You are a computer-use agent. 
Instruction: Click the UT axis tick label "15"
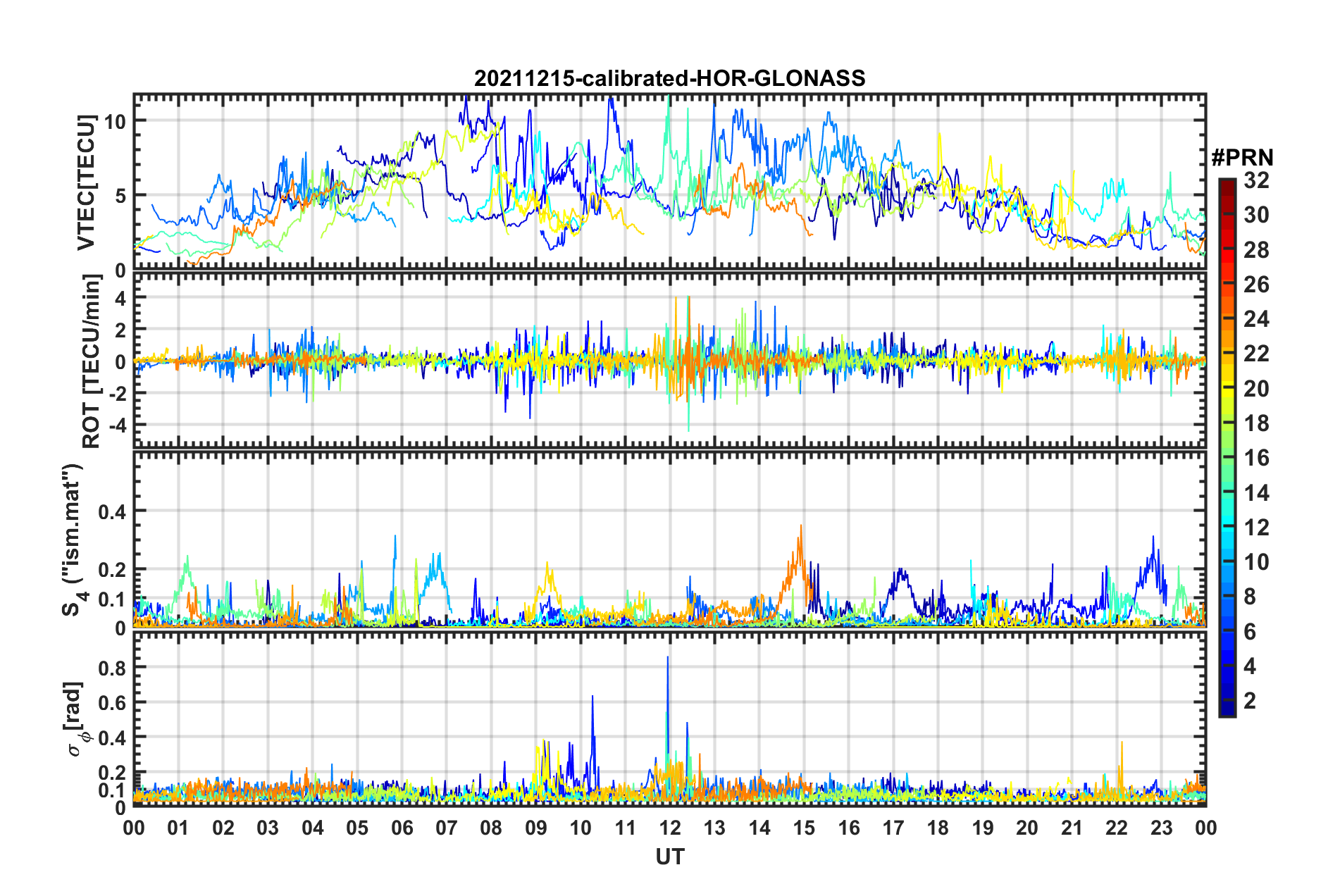coord(804,828)
